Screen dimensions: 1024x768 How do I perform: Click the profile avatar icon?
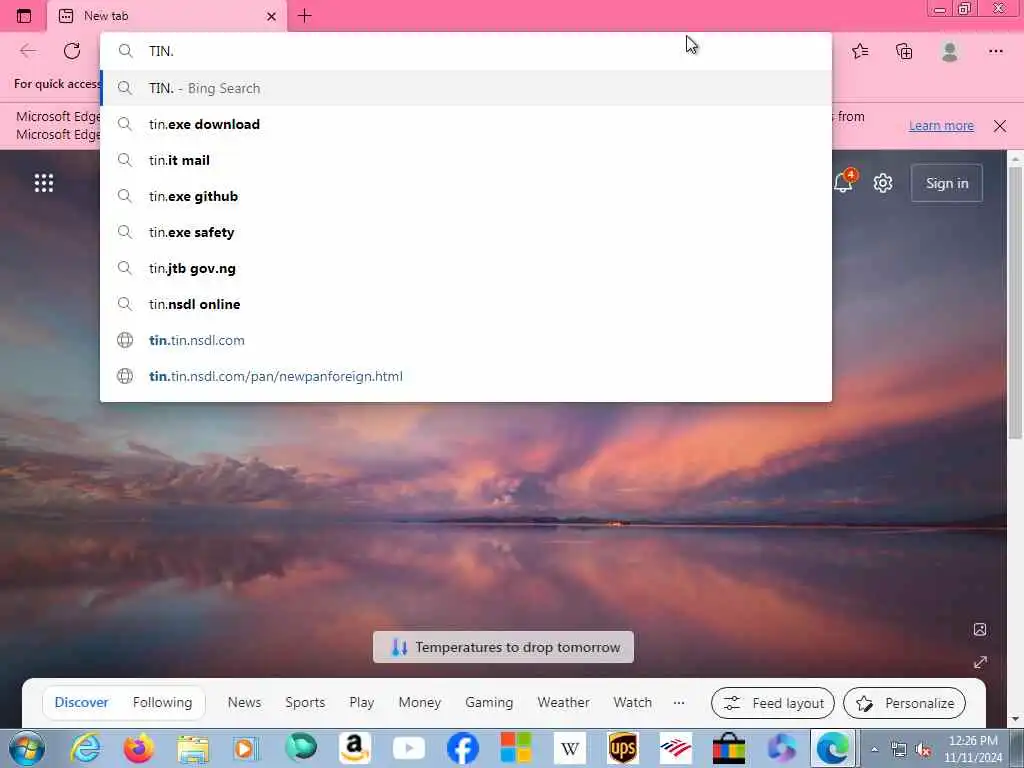pyautogui.click(x=950, y=51)
